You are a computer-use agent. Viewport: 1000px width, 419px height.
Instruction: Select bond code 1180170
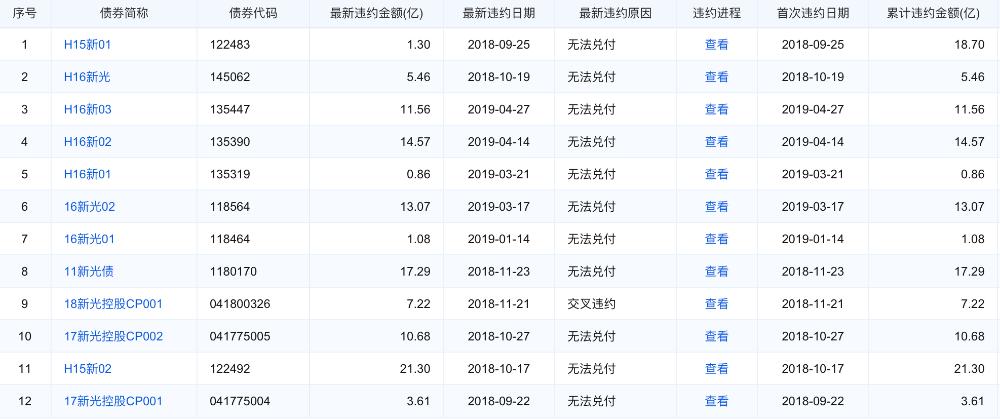click(233, 272)
